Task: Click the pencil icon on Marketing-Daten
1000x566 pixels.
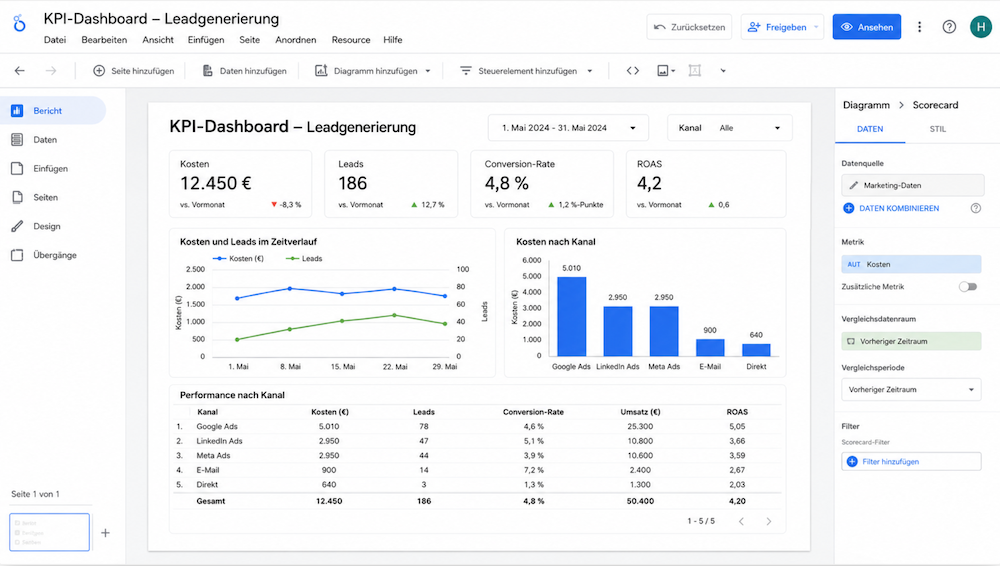Action: (853, 185)
